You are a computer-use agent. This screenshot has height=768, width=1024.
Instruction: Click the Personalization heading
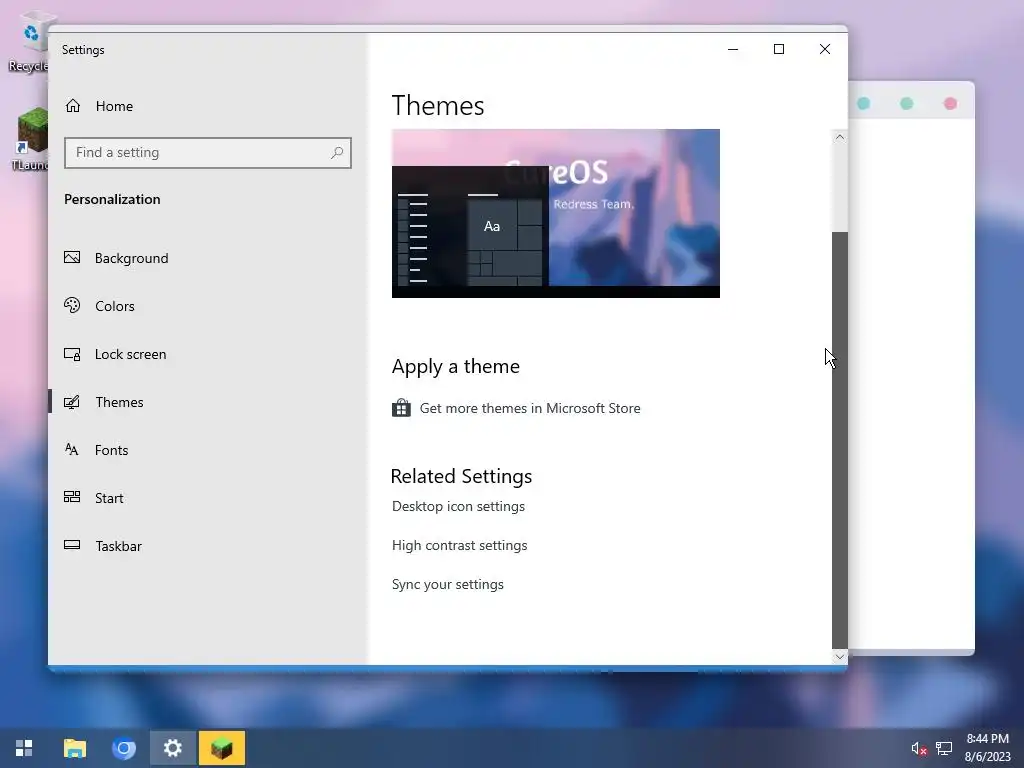coord(112,199)
